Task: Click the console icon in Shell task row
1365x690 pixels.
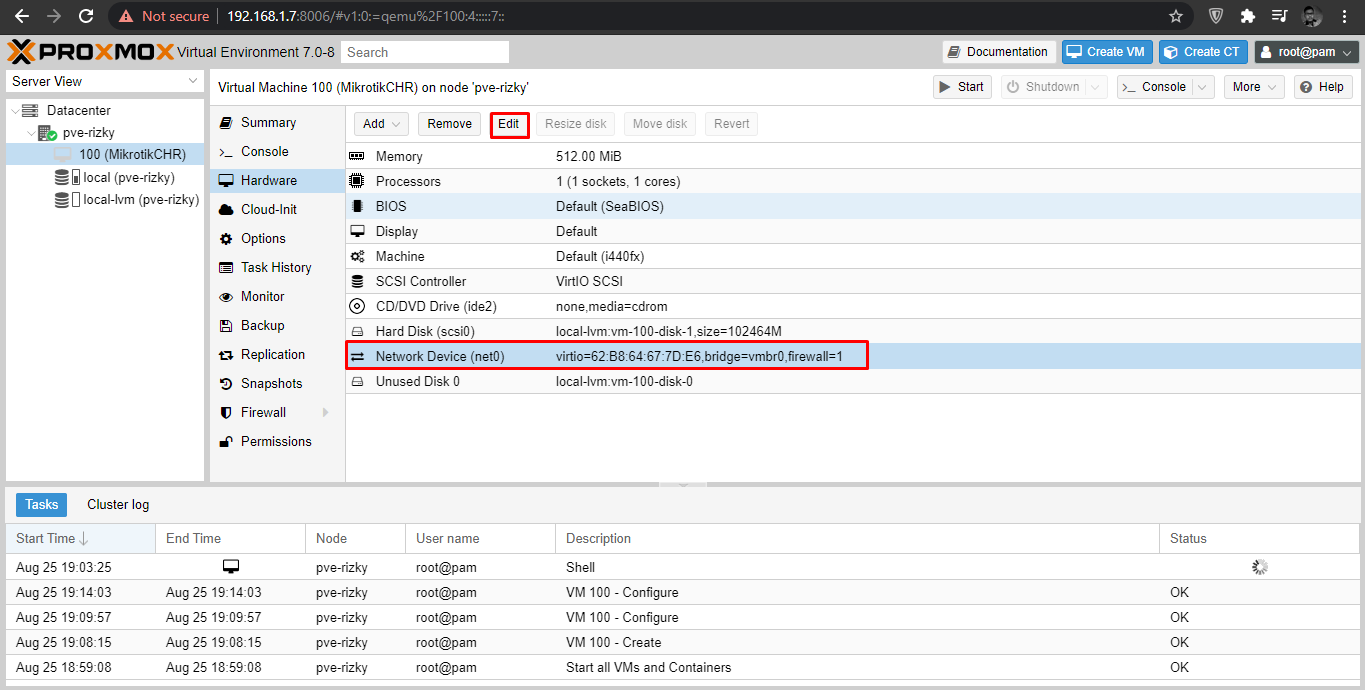Action: point(231,566)
